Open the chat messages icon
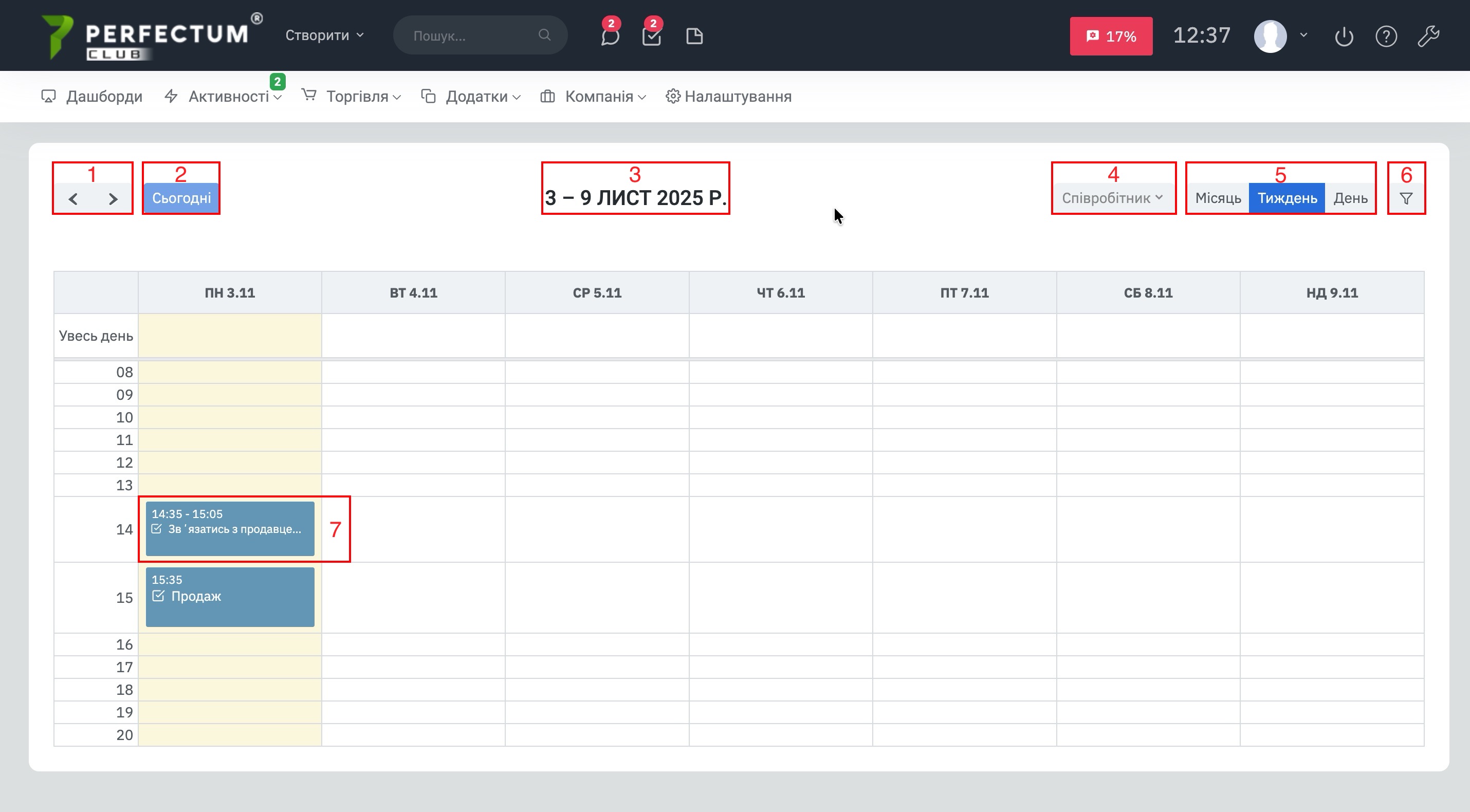1470x812 pixels. 610,37
